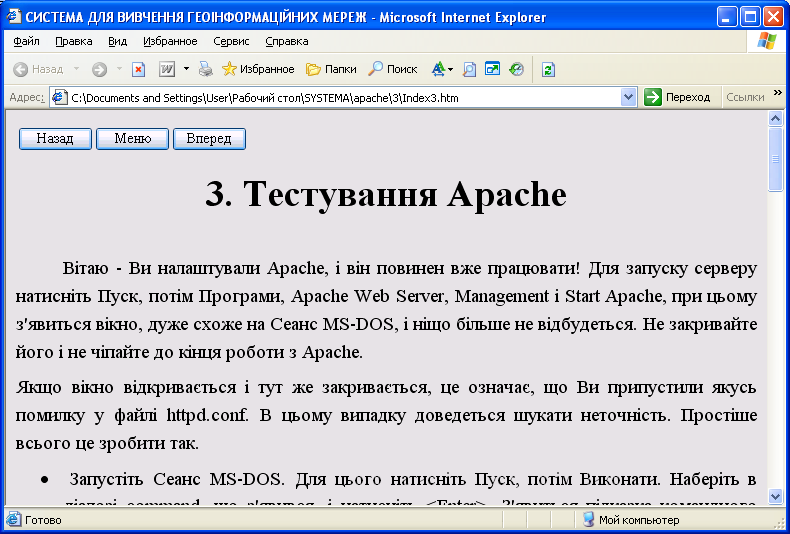Click the Edit with Microsoft Word icon
The height and width of the screenshot is (534, 790).
tap(167, 70)
